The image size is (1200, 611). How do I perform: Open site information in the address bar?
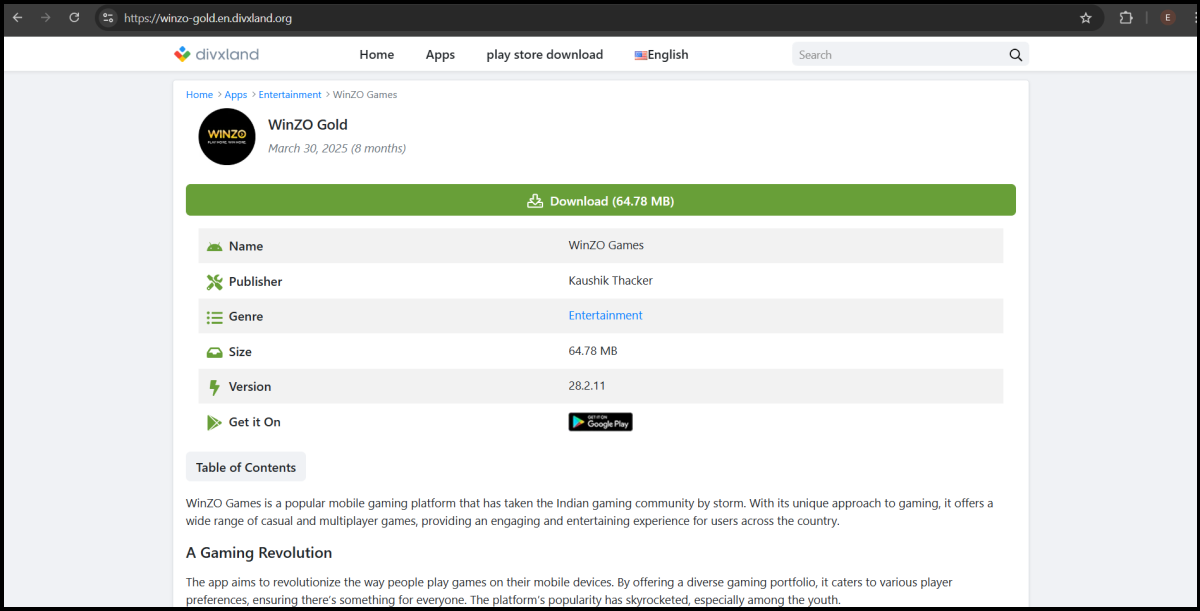(x=106, y=17)
